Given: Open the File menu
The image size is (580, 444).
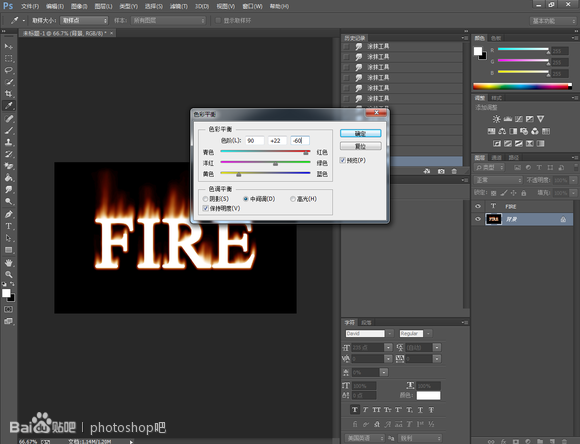Looking at the screenshot, I should click(30, 6).
